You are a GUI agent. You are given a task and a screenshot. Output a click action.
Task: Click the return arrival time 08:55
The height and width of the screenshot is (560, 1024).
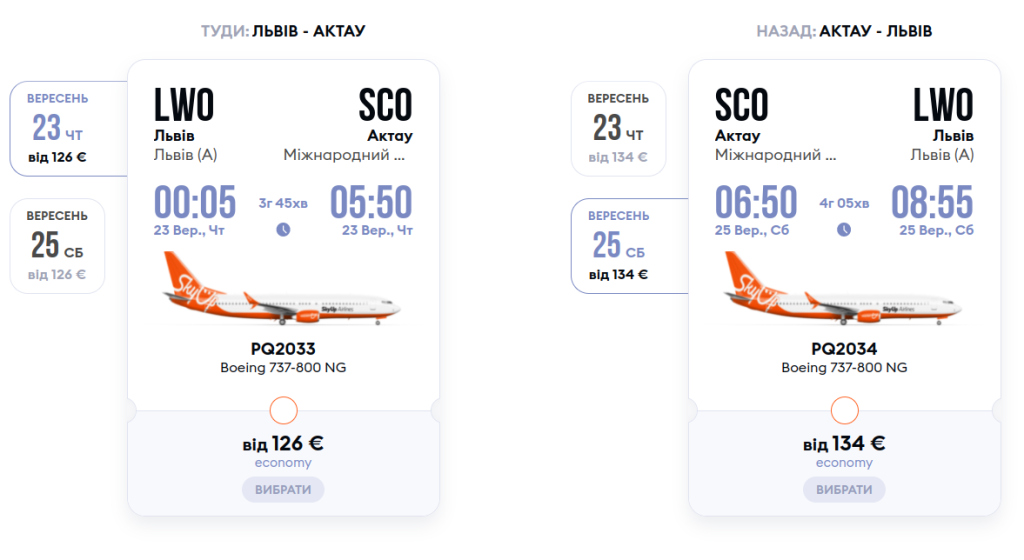(932, 203)
